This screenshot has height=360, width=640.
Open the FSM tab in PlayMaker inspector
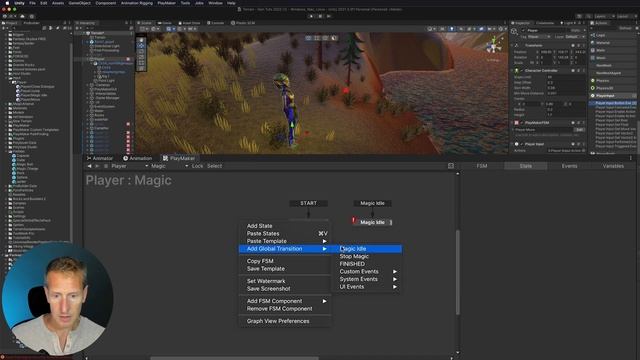(482, 166)
